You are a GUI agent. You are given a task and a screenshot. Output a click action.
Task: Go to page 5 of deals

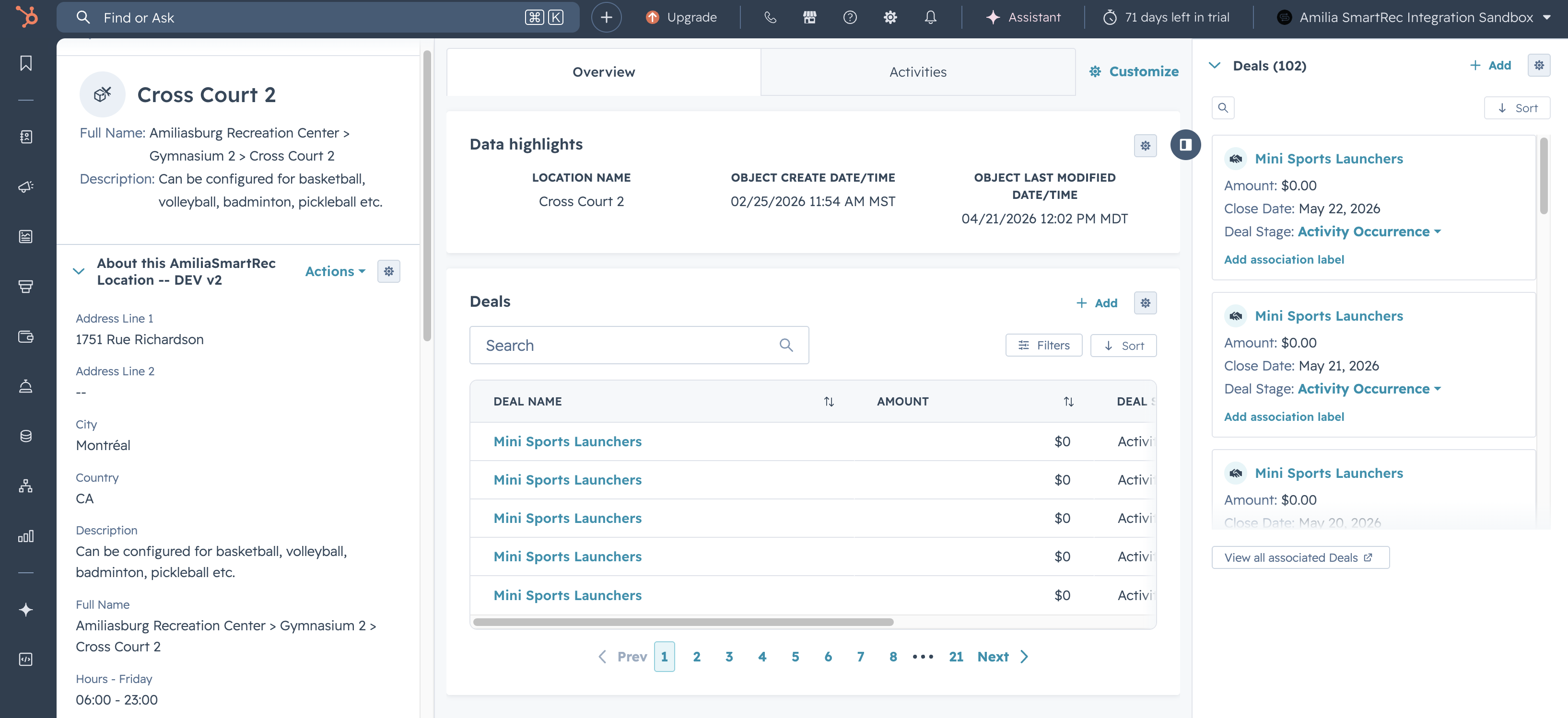[x=795, y=657]
